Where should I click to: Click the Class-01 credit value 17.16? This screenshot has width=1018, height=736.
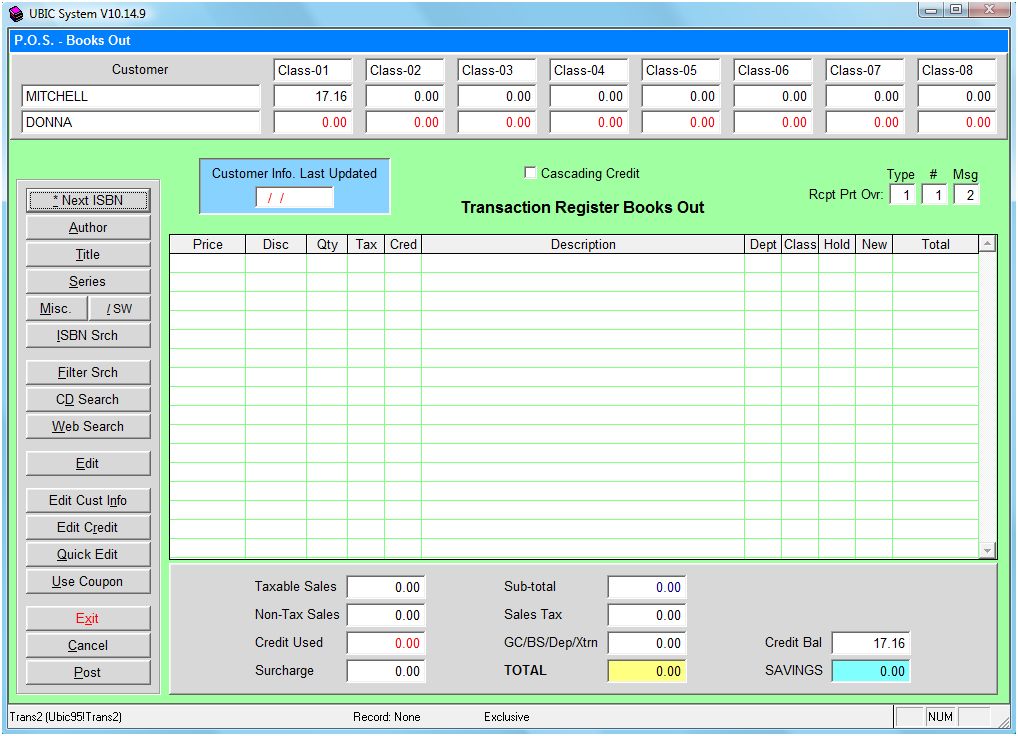[313, 96]
